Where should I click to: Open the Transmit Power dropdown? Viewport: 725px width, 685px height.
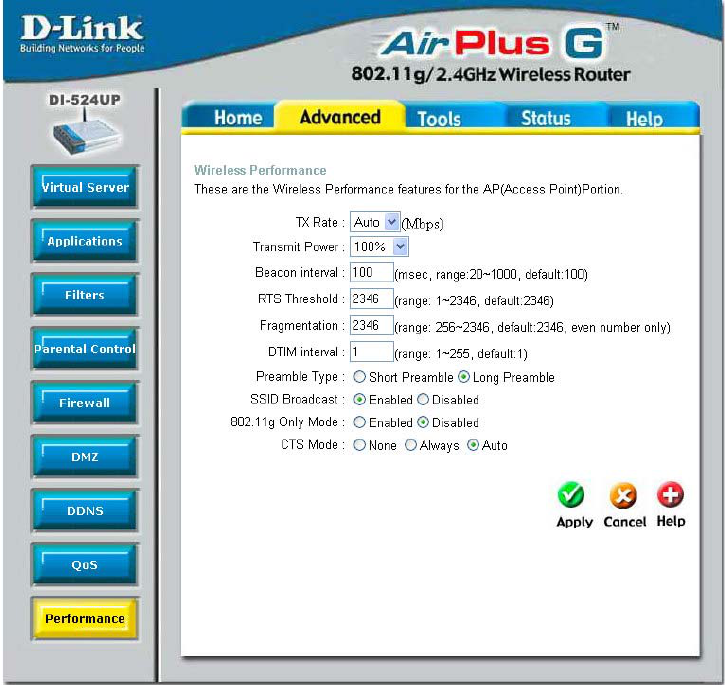379,247
